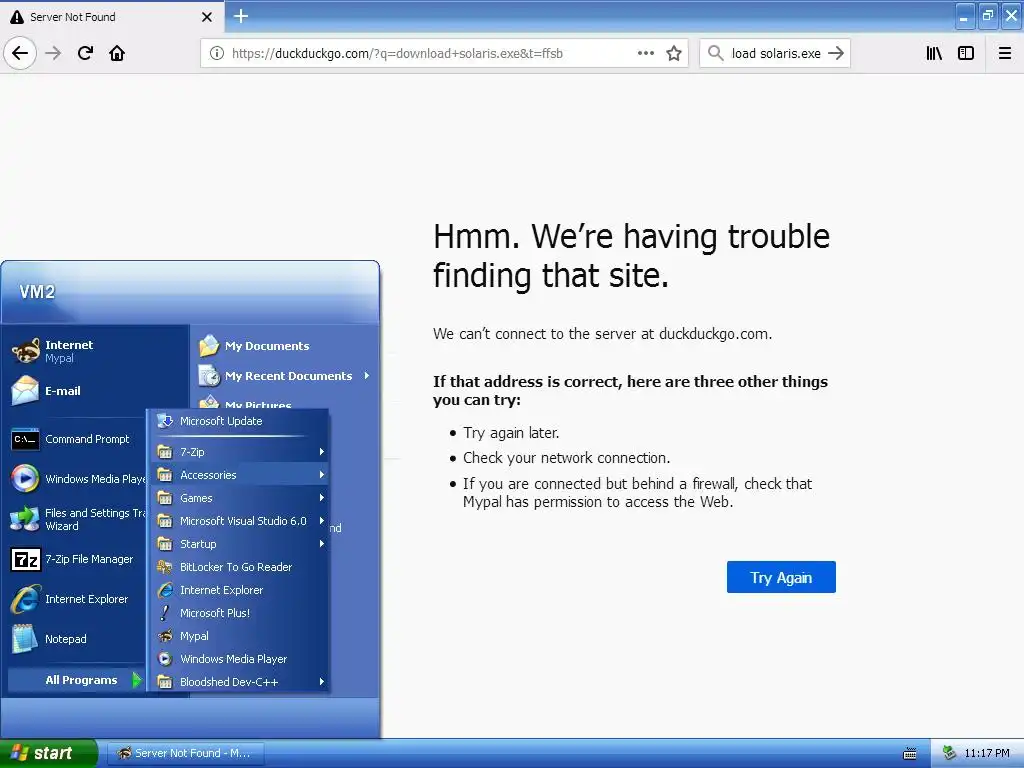Click the search box with solaris.exe text

pos(776,54)
